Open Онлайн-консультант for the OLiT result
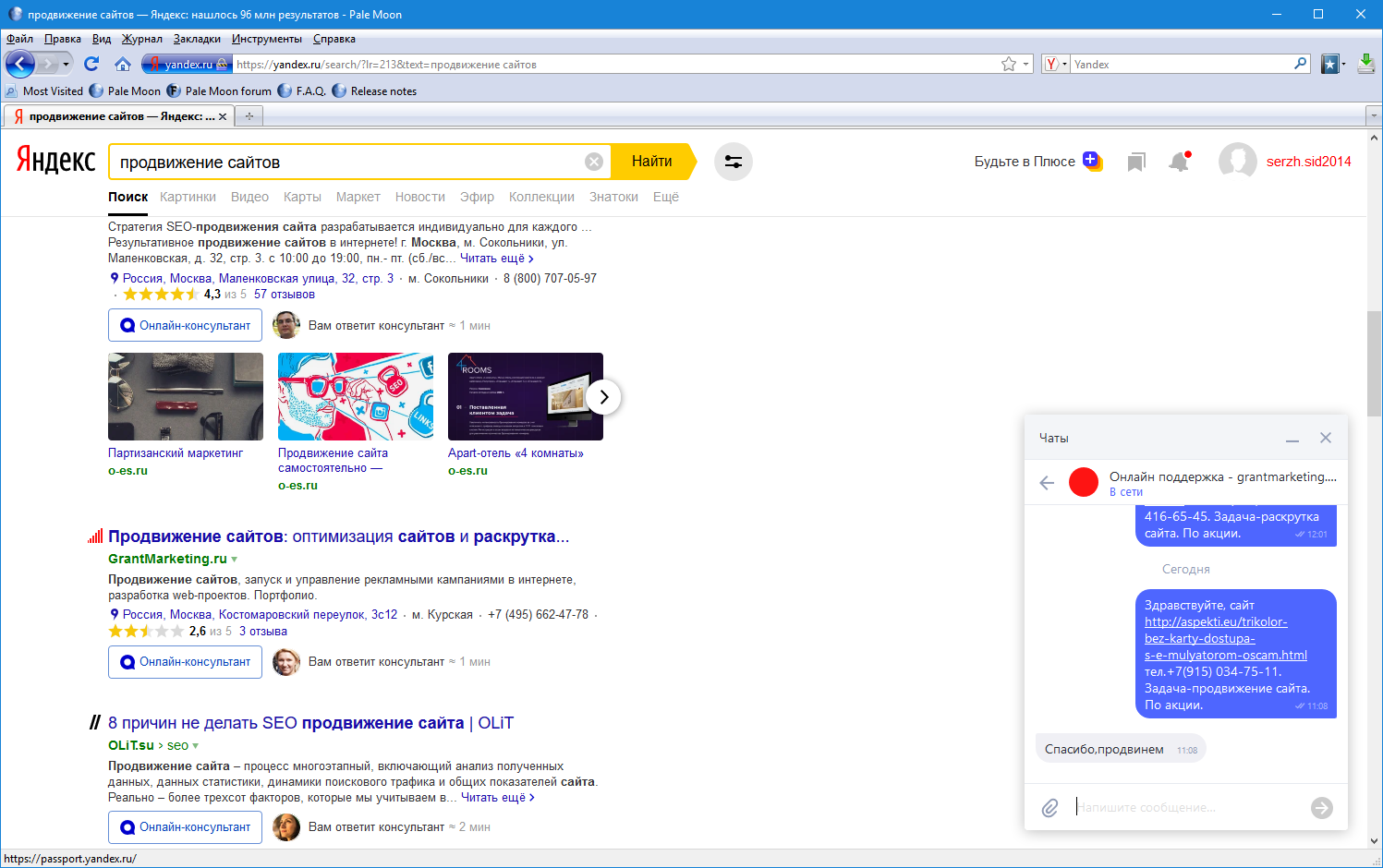Viewport: 1383px width, 868px height. 185,827
